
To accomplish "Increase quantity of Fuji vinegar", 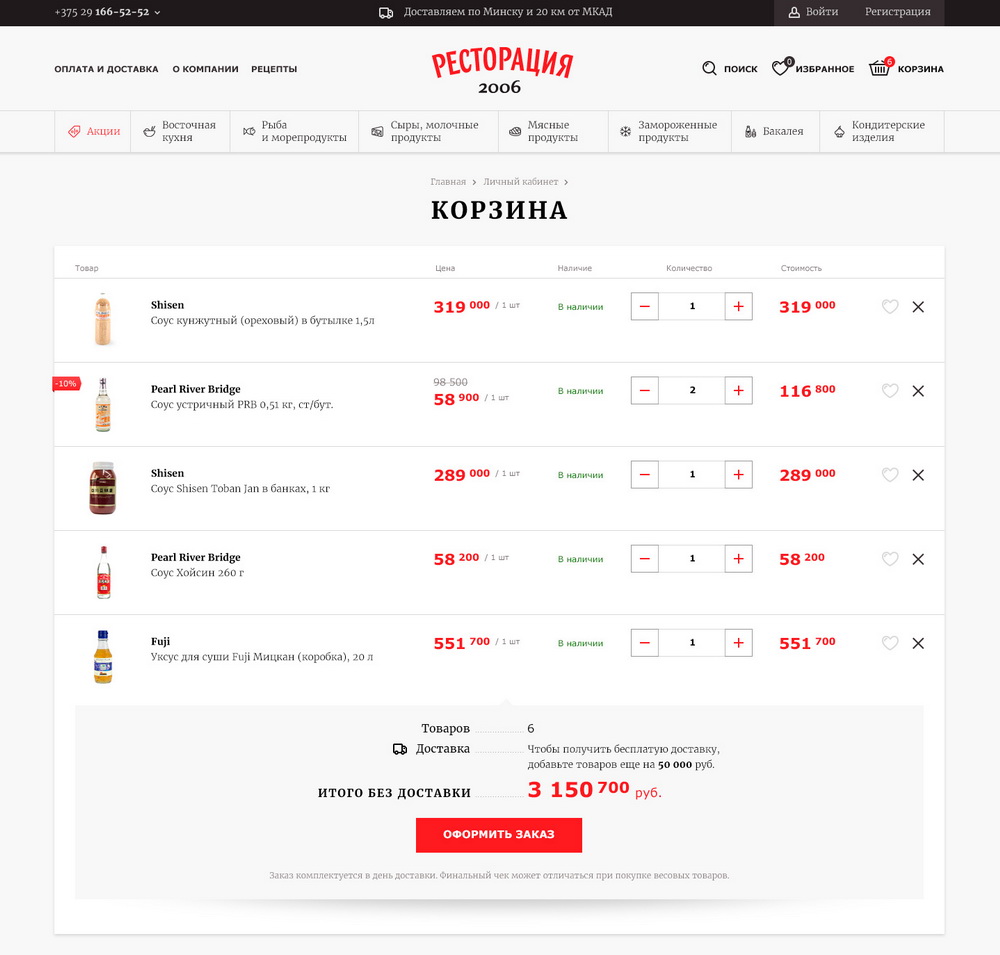I will (x=739, y=642).
